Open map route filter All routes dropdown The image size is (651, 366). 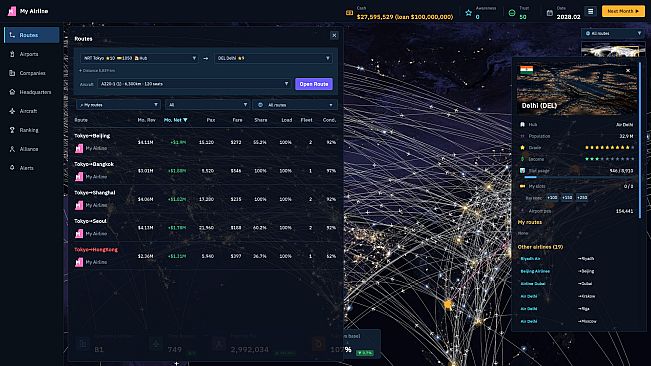point(613,33)
